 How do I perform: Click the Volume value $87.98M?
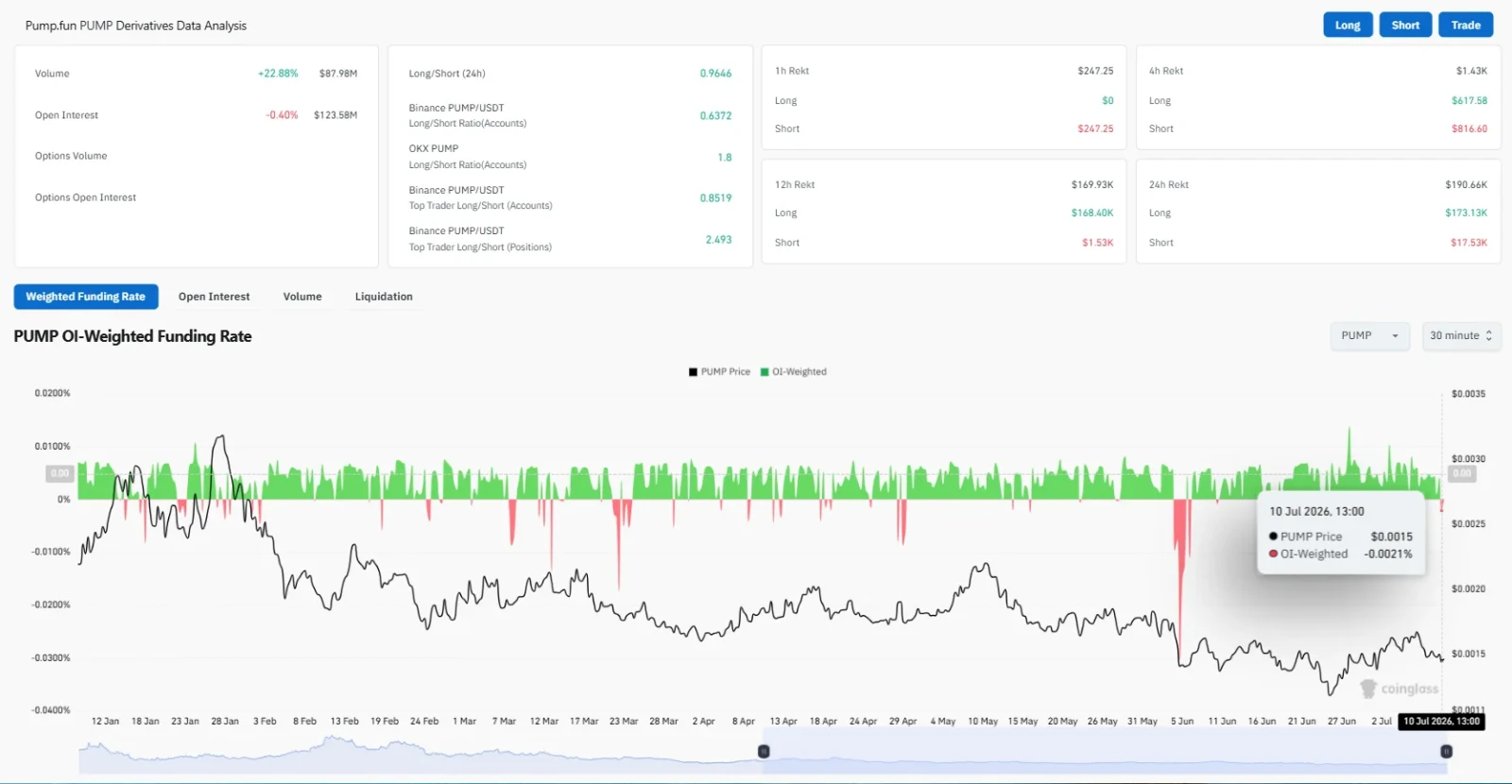338,74
